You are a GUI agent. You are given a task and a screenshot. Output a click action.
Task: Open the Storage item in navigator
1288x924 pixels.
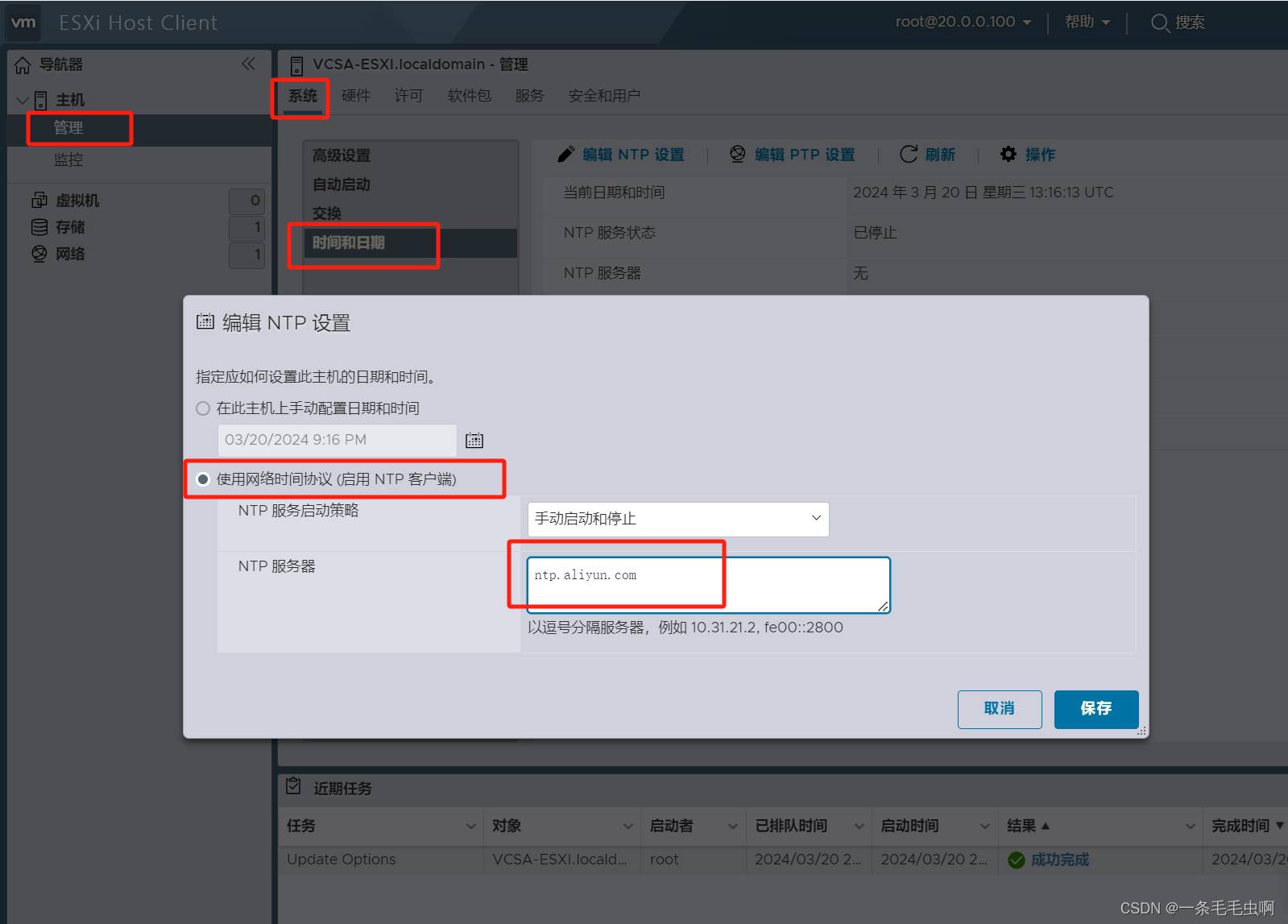(x=69, y=227)
